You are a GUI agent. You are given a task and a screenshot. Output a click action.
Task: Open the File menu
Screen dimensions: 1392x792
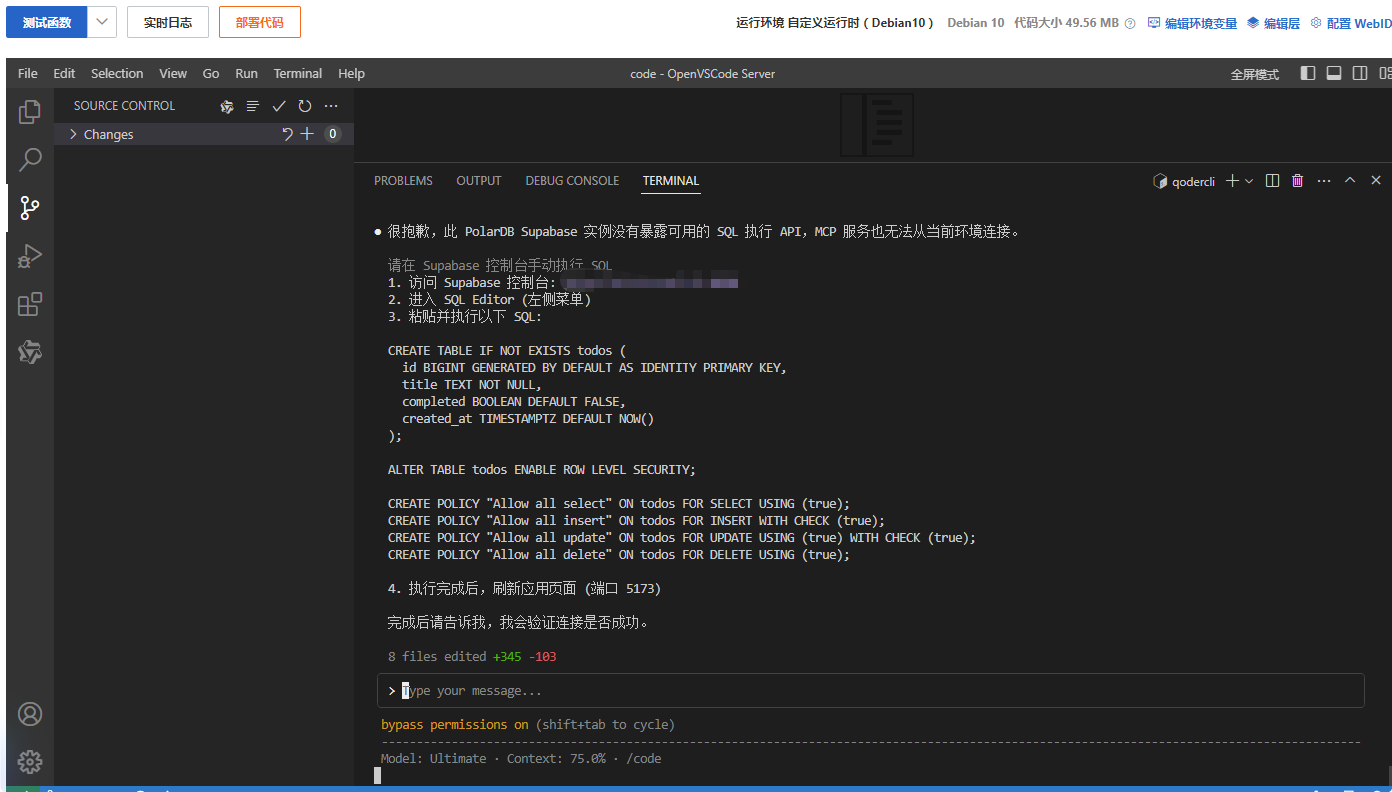pos(28,73)
